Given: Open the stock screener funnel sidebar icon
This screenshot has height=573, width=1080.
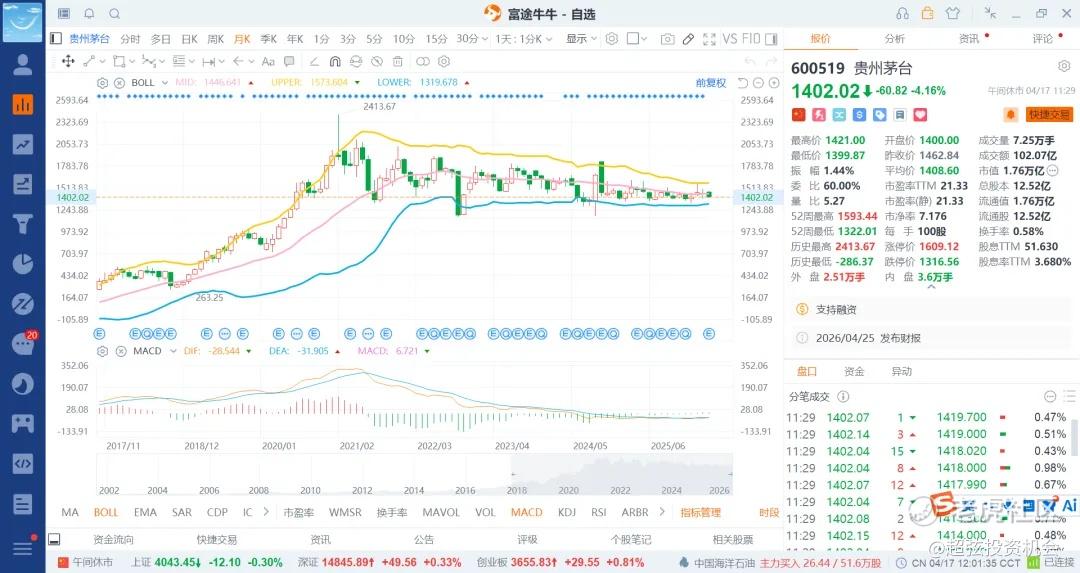Looking at the screenshot, I should coord(23,224).
